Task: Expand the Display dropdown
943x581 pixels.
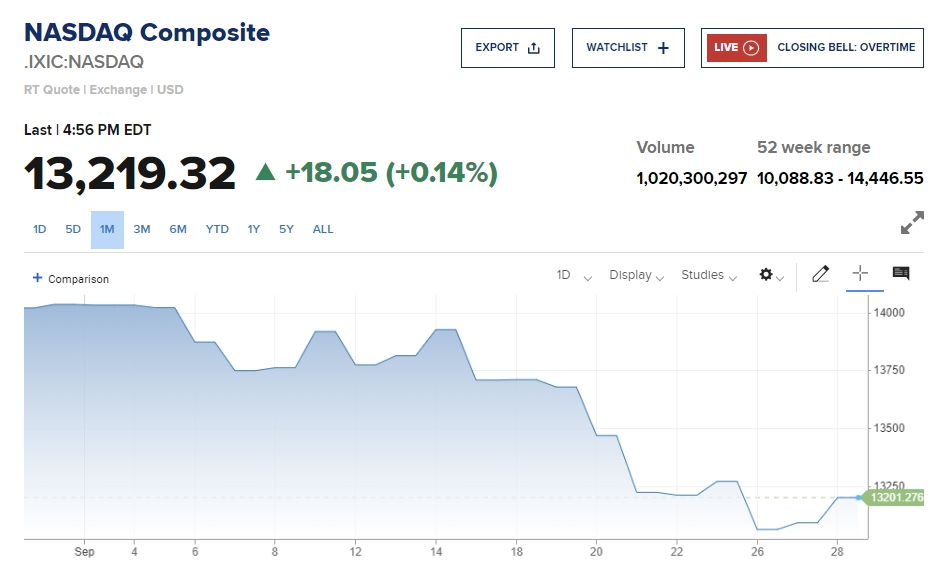Action: pyautogui.click(x=636, y=275)
